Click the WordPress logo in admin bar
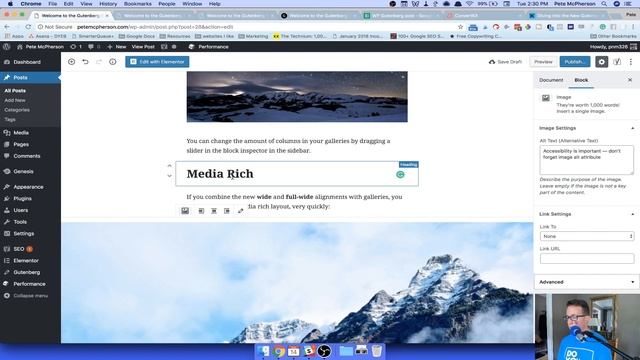The width and height of the screenshot is (640, 360). pos(6,47)
